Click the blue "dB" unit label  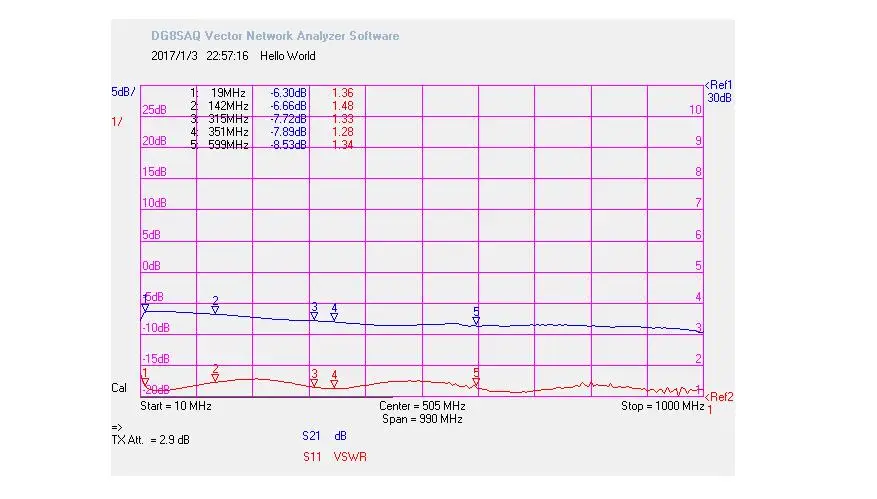[340, 436]
